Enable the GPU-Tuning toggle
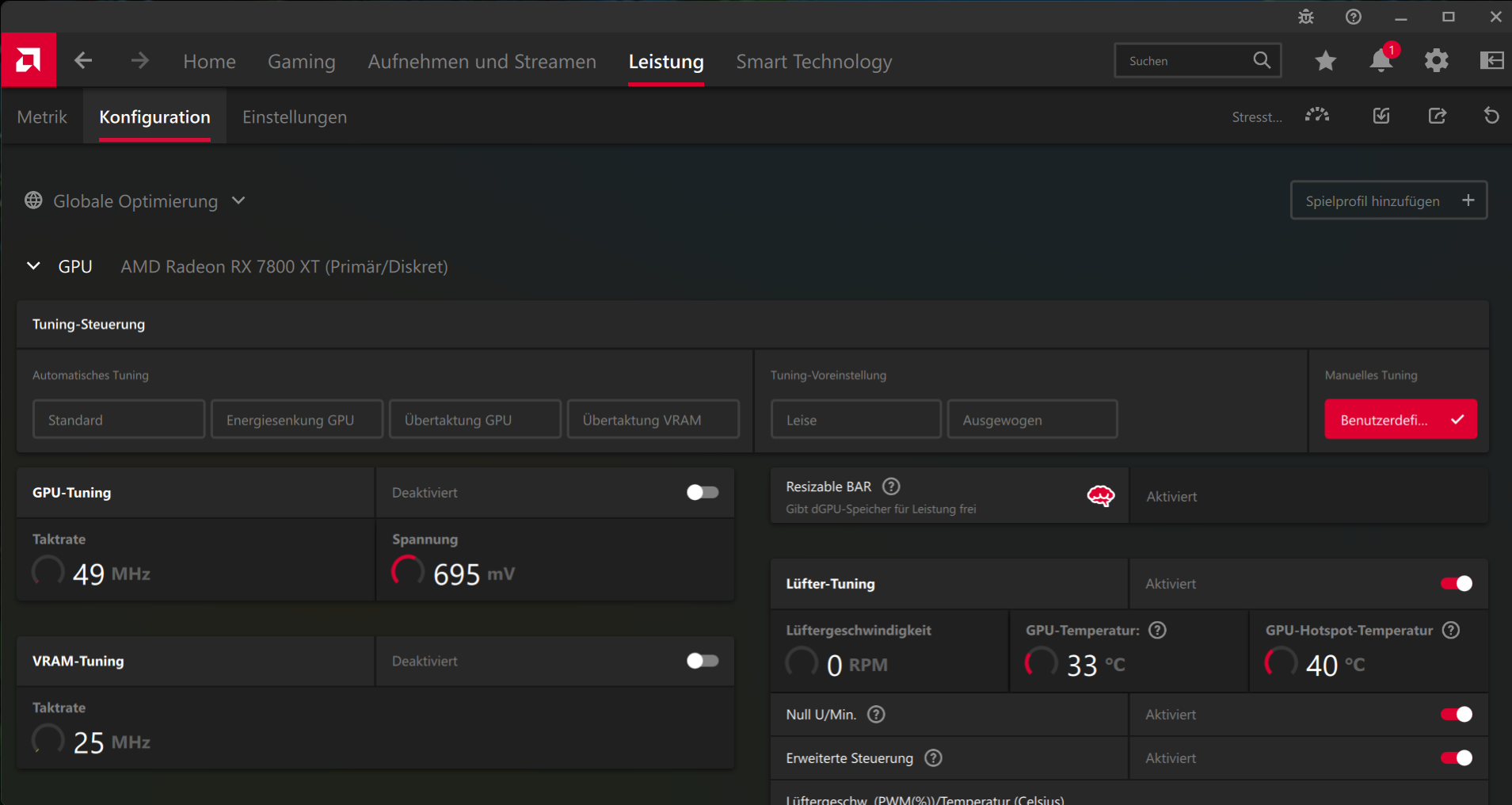 click(x=703, y=493)
